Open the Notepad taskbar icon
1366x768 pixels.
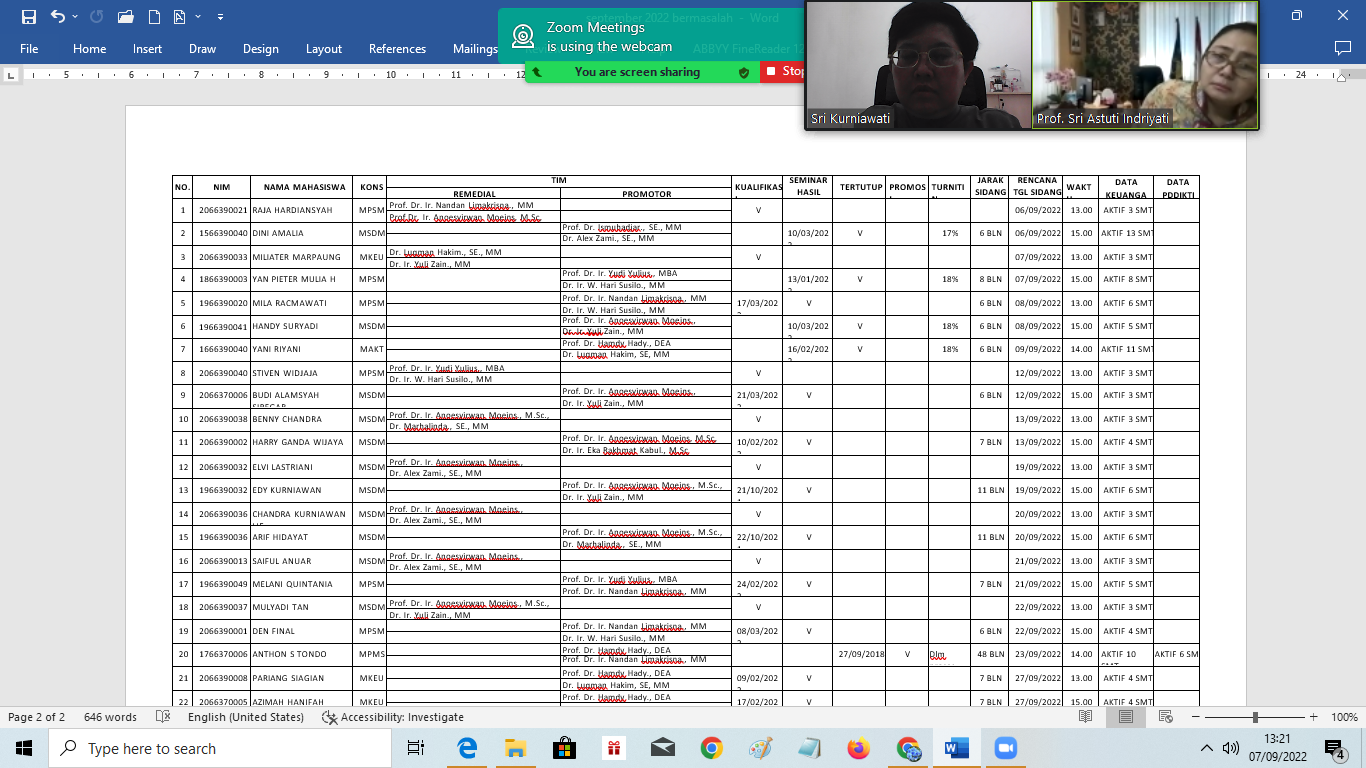809,748
